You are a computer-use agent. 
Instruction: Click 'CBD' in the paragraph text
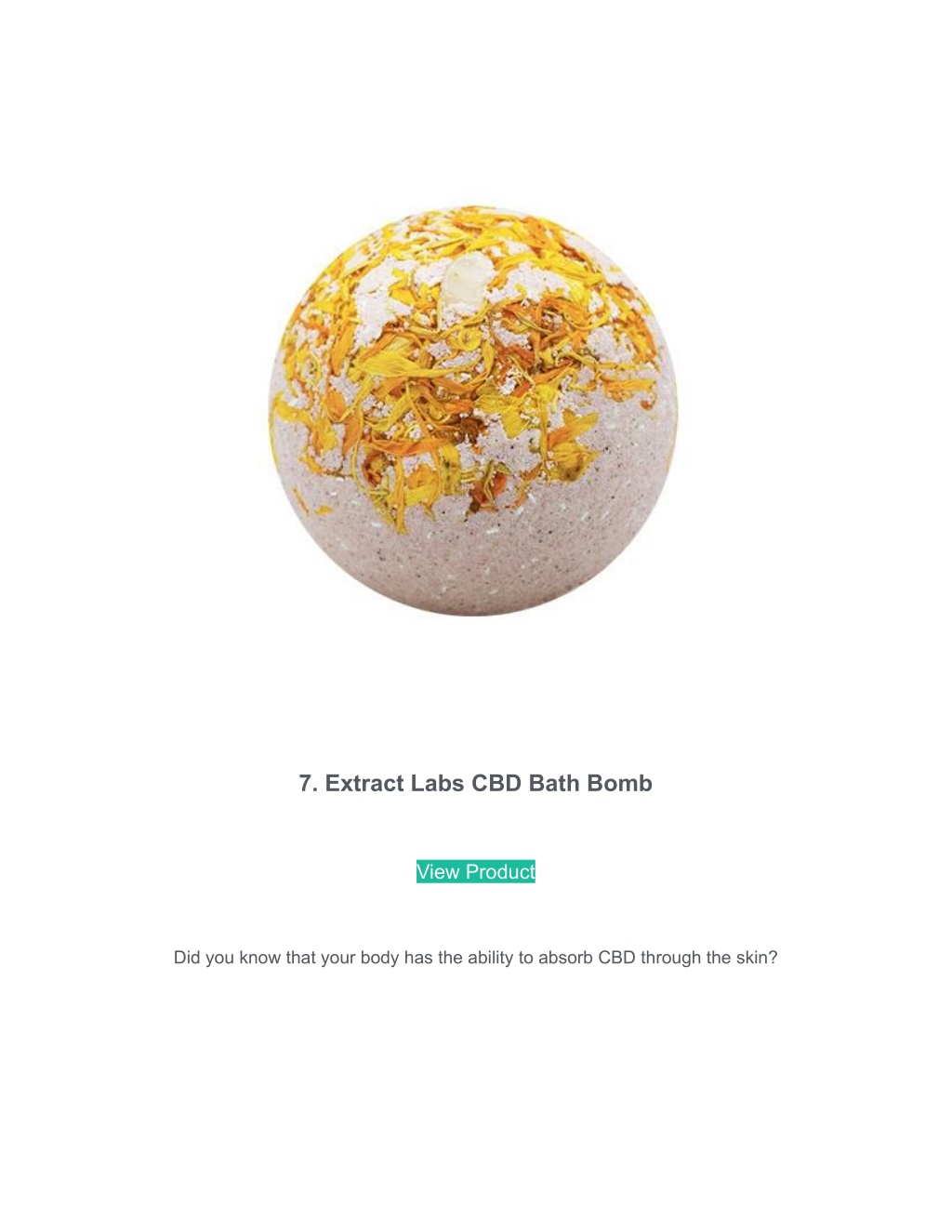pos(616,958)
